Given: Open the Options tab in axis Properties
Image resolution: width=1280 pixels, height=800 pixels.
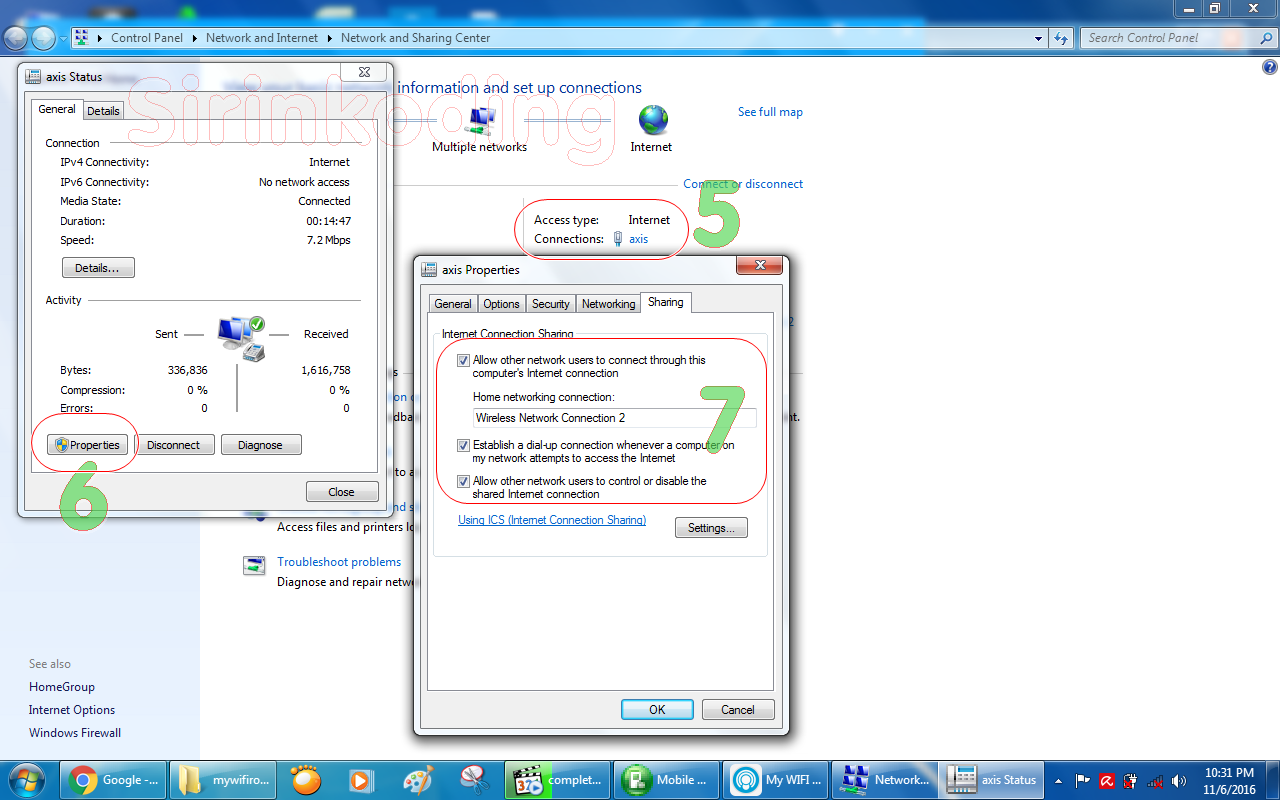Looking at the screenshot, I should [501, 304].
